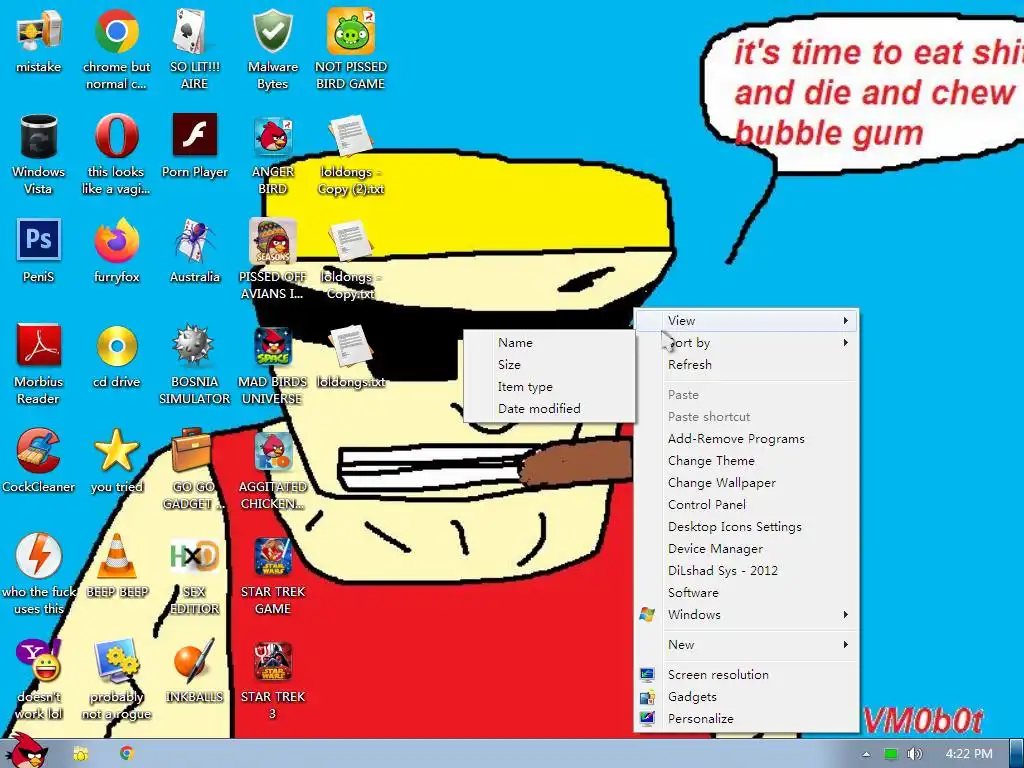Open Personalize from the context menu
1024x768 pixels.
[x=746, y=718]
